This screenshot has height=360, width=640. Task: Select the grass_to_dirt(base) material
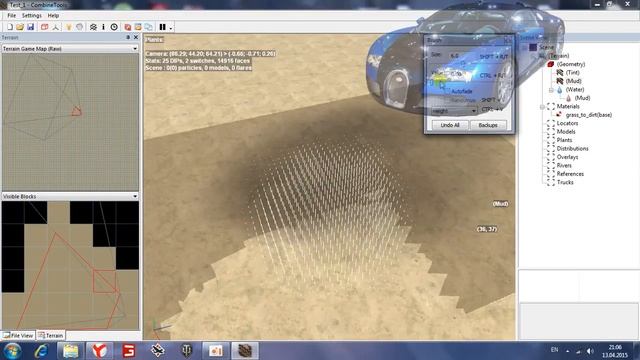[589, 115]
